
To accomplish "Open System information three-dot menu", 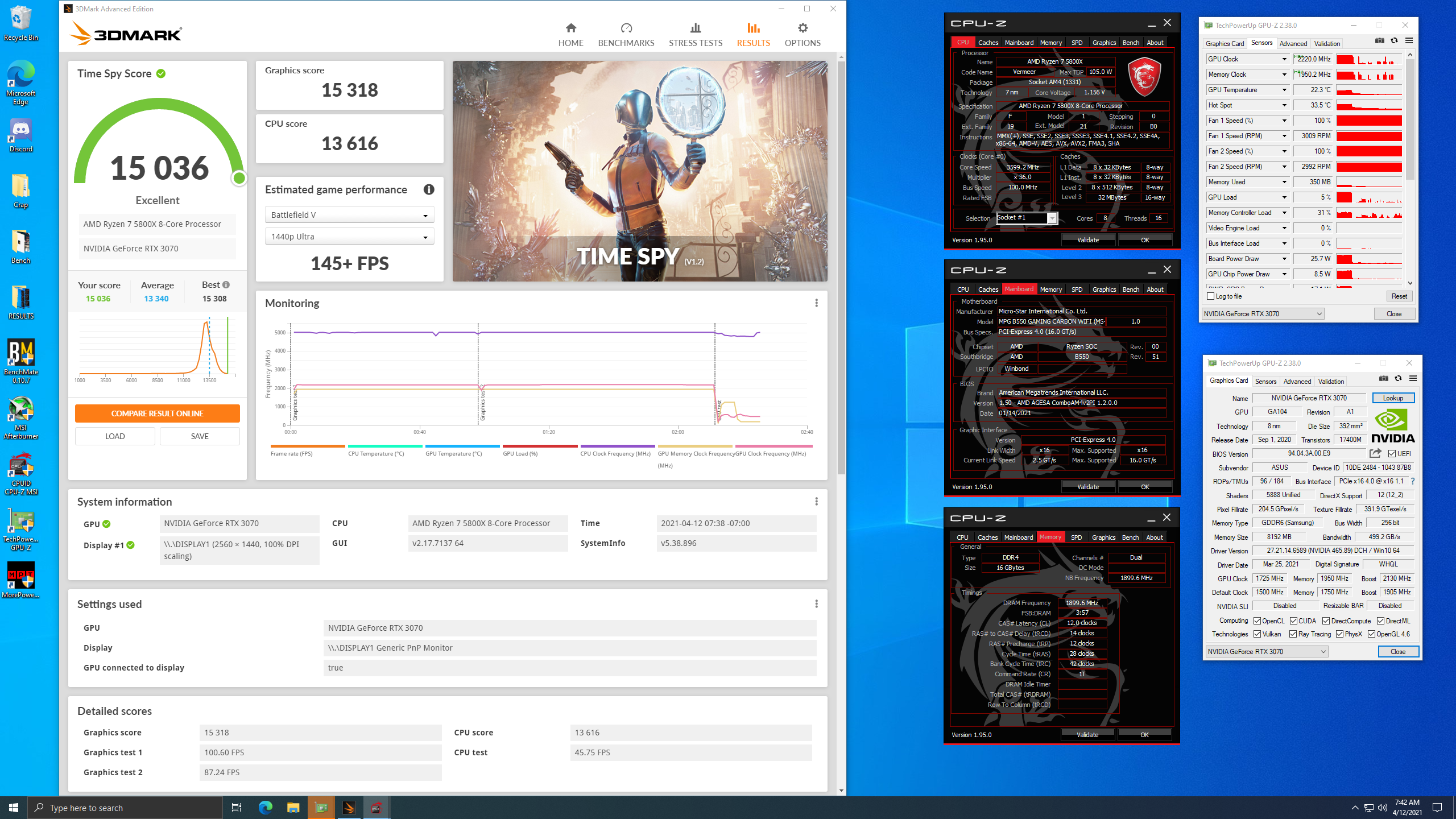I will tap(816, 502).
